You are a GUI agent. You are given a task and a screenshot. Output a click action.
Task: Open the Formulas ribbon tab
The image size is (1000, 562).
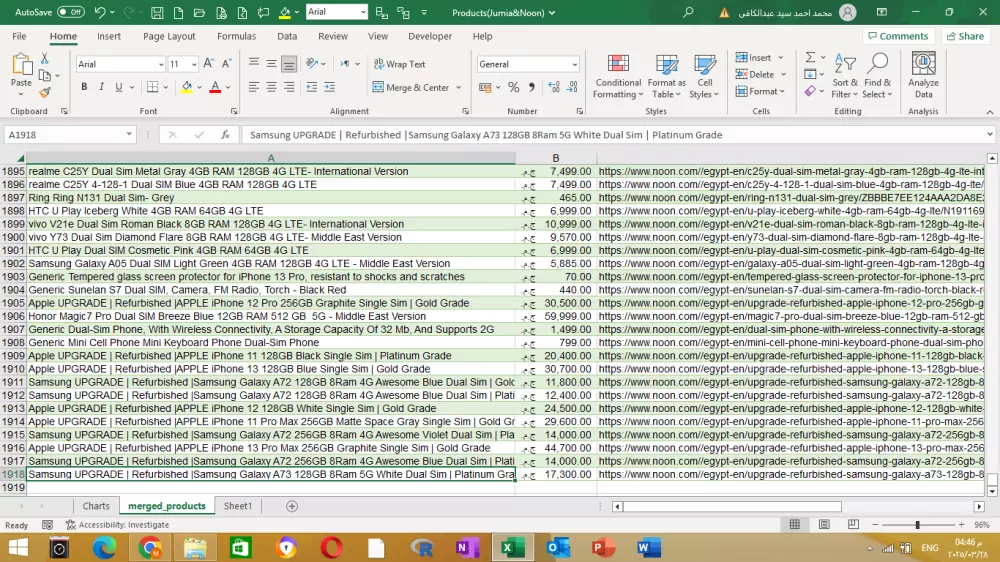236,36
